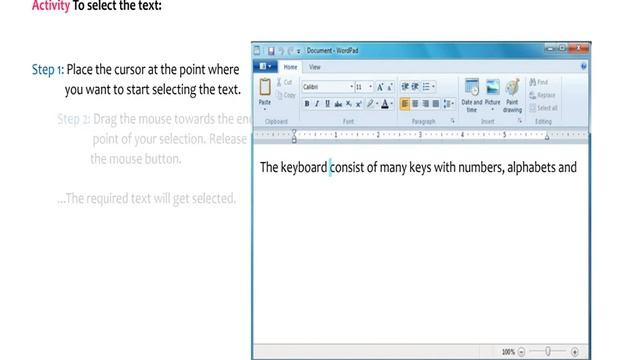Toggle Italic formatting

317,104
